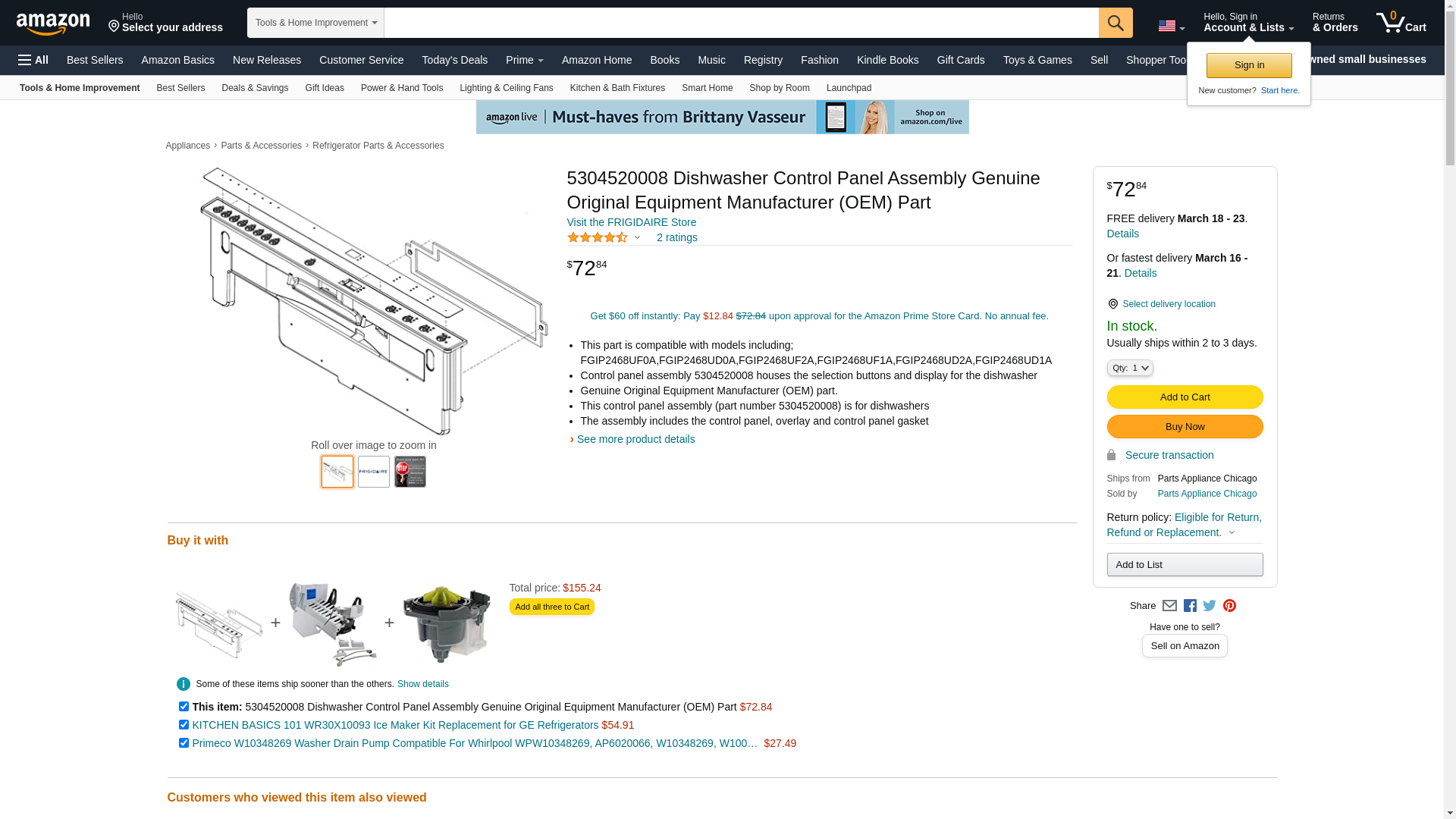Click the search magnifier button
This screenshot has height=819, width=1456.
tap(1116, 23)
